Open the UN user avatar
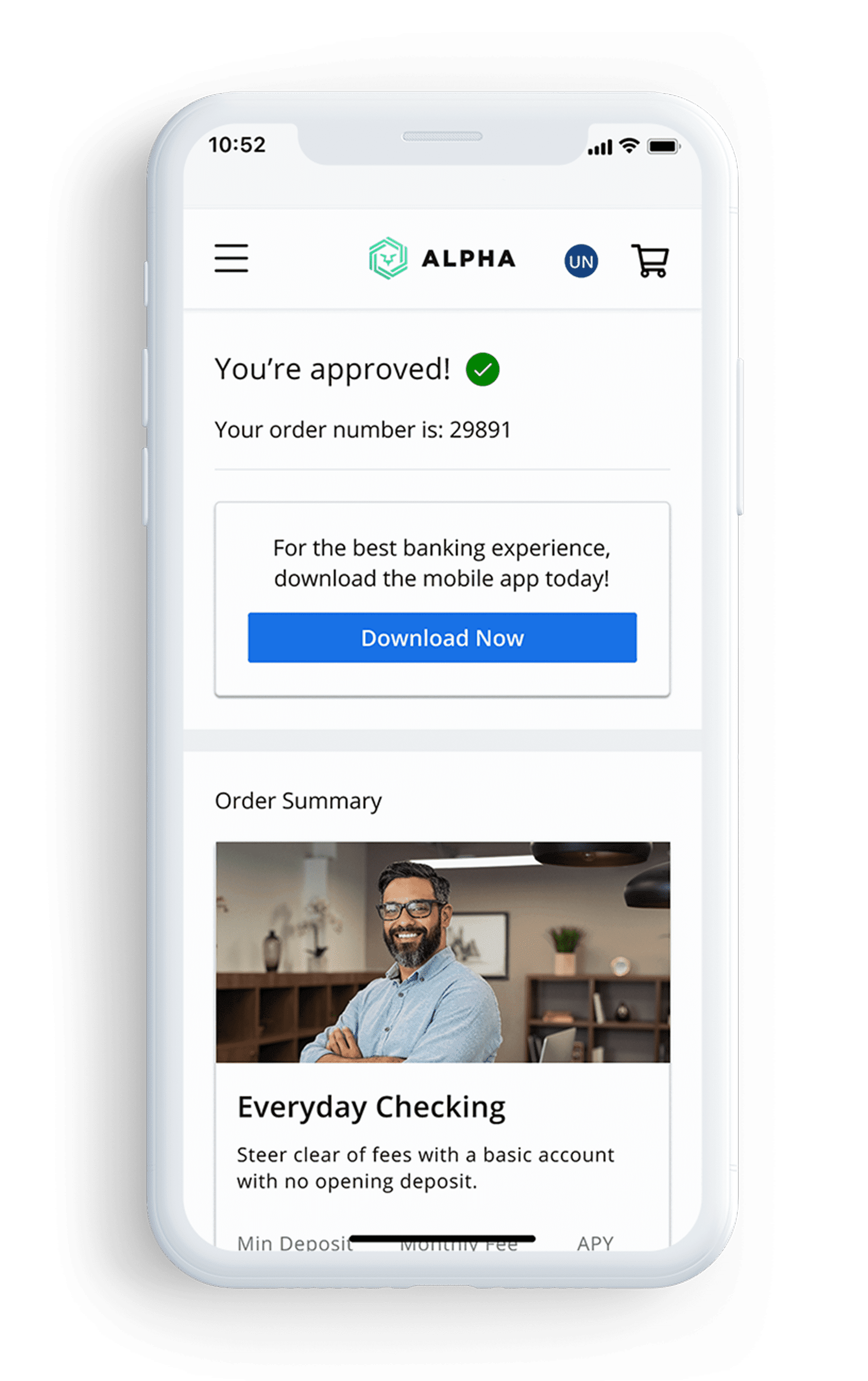Screen dimensions: 868x1381 (581, 261)
